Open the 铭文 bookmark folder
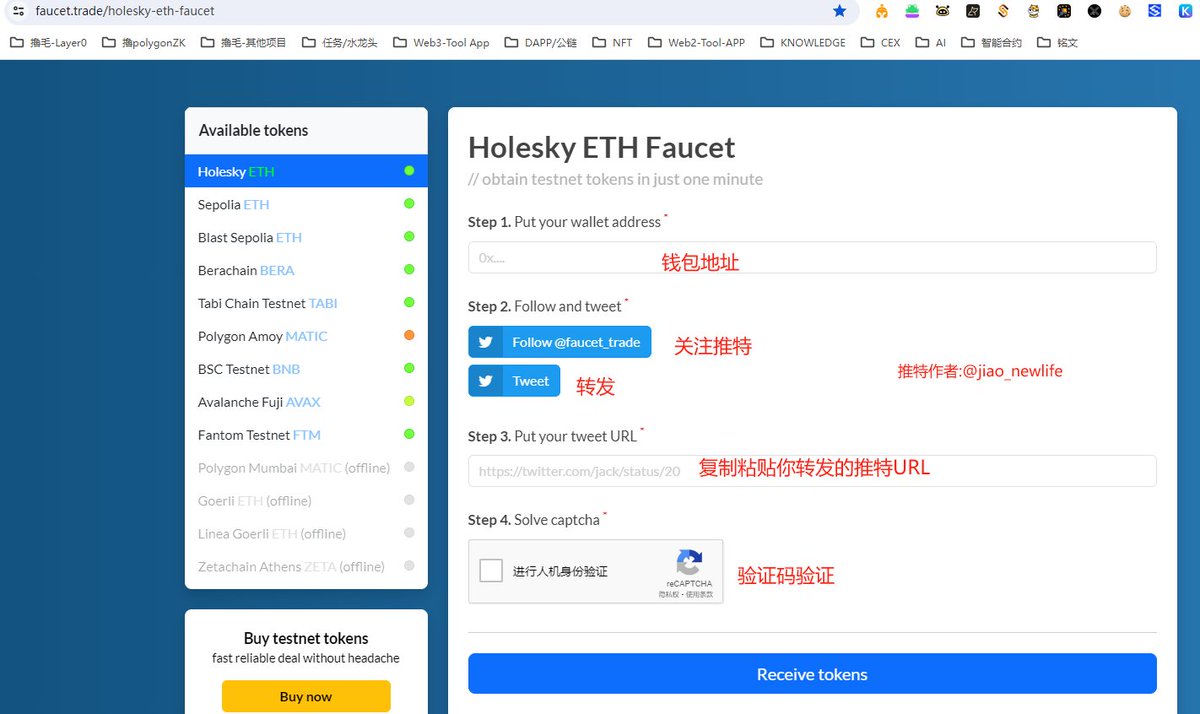The height and width of the screenshot is (714, 1200). (1057, 43)
